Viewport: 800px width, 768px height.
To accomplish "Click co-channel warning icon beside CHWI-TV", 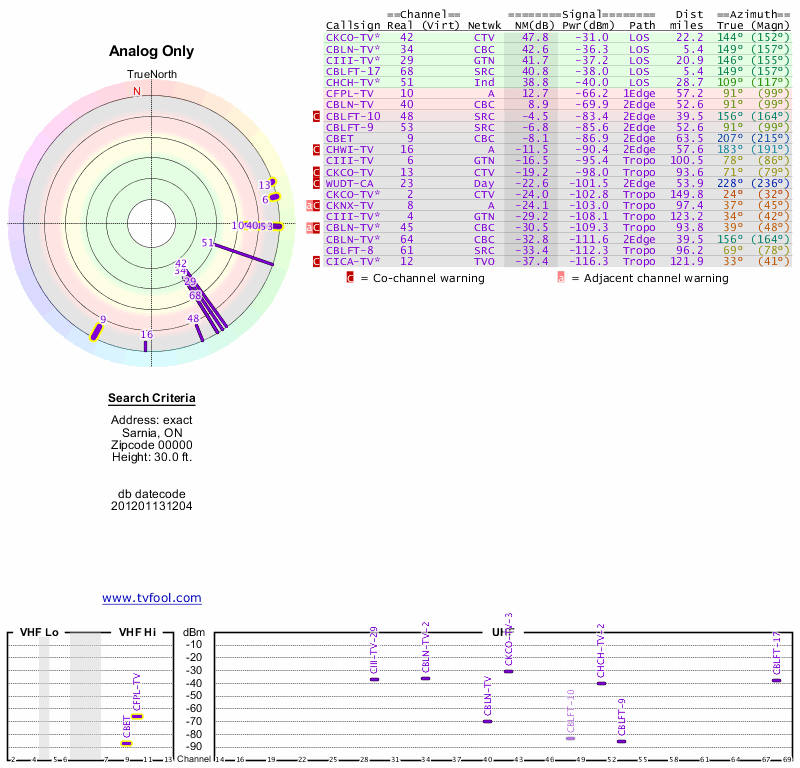I will 317,150.
